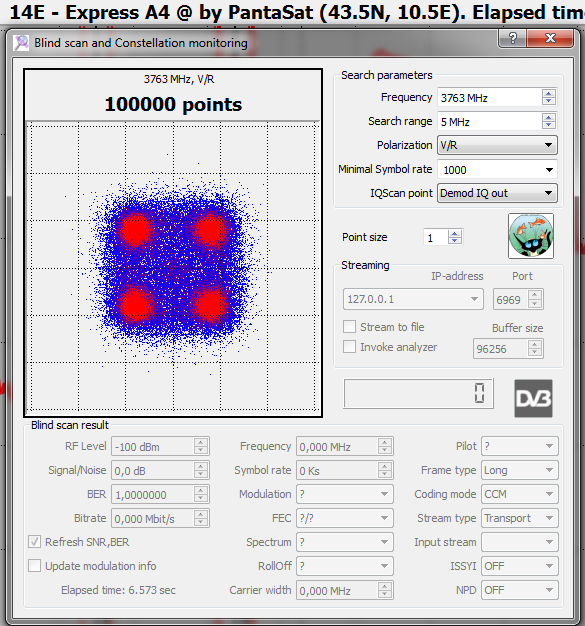The width and height of the screenshot is (585, 626).
Task: Click the 100000 points header
Action: tap(173, 105)
